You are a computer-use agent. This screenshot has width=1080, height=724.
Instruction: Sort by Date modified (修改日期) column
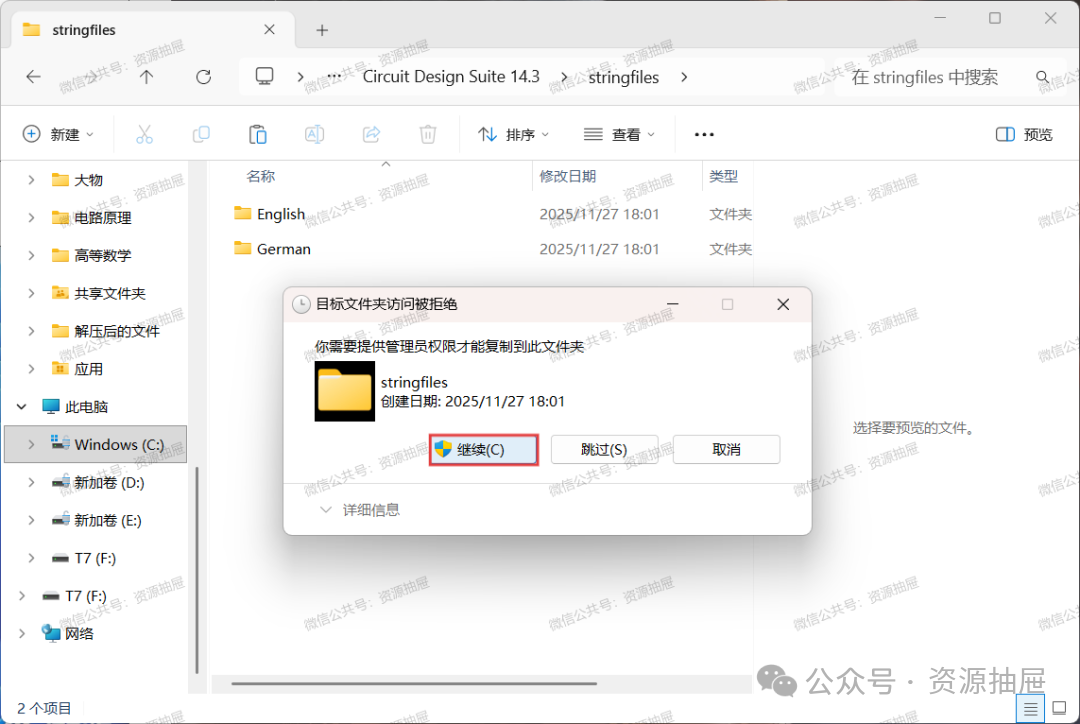[568, 176]
